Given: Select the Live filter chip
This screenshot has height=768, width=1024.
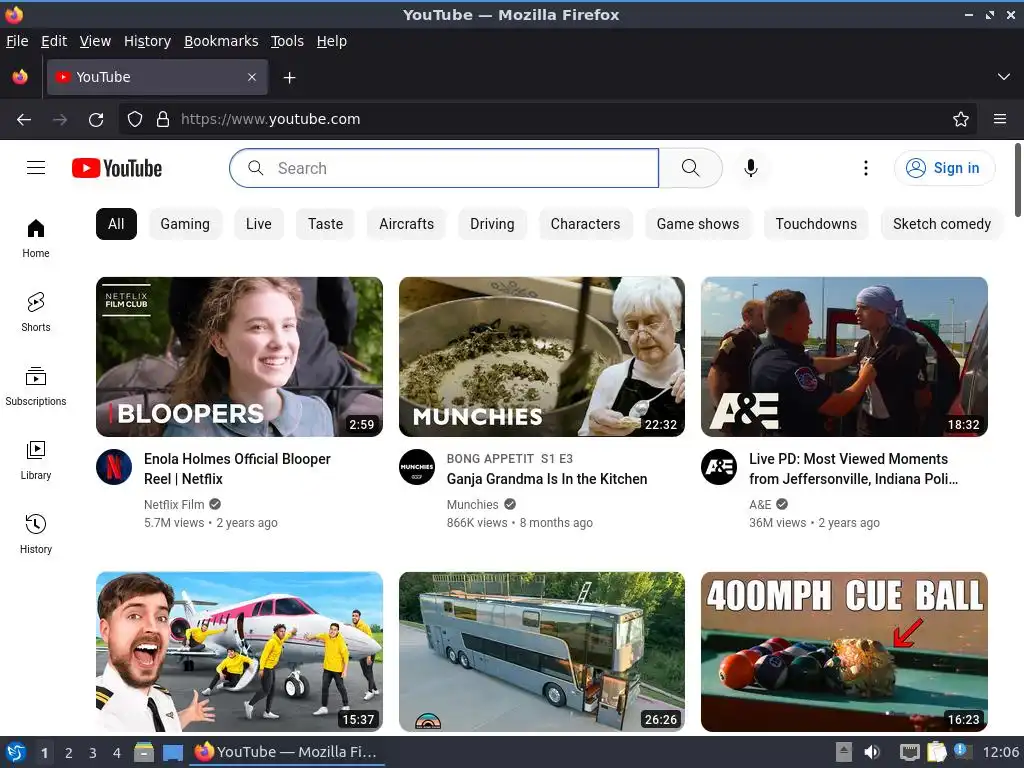Looking at the screenshot, I should coord(259,224).
